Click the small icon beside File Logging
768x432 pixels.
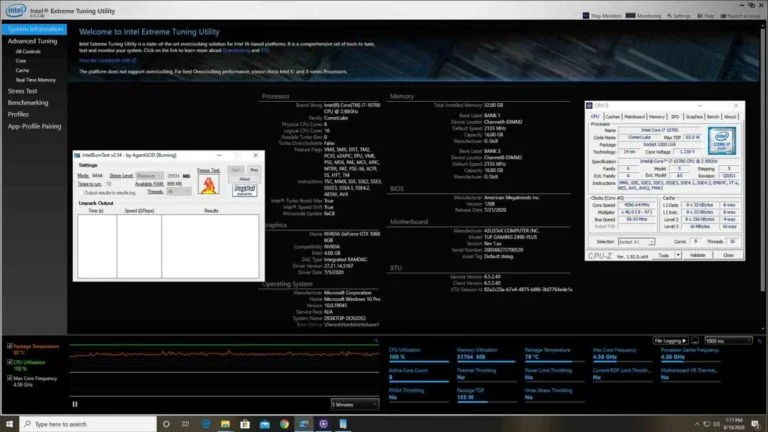695,341
